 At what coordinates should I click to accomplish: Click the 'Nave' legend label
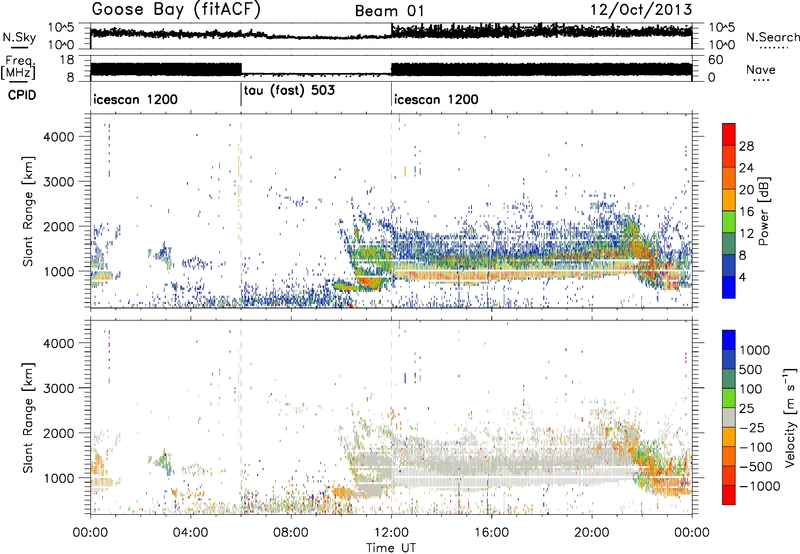(761, 69)
